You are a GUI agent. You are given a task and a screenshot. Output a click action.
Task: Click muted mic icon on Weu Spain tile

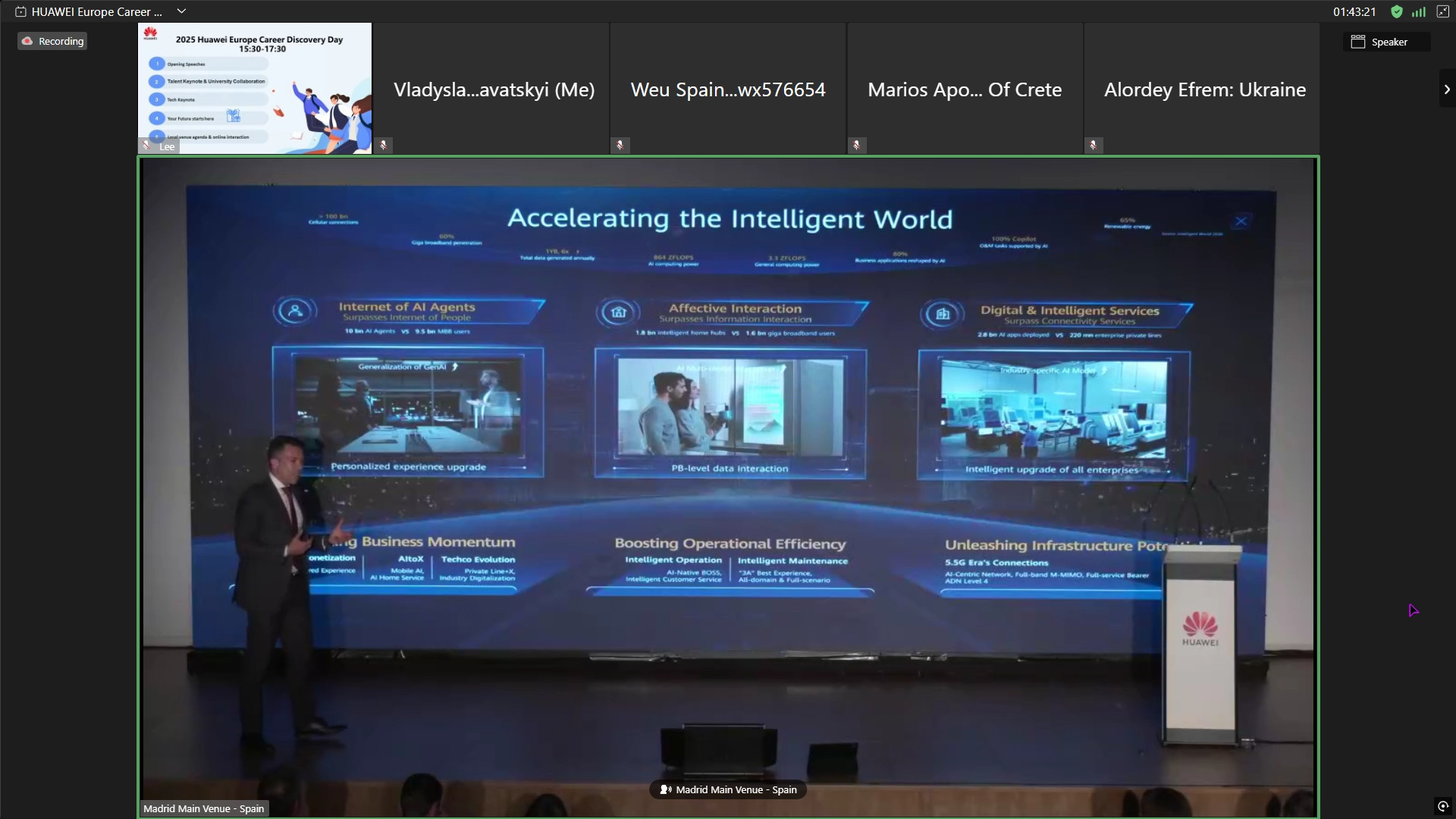click(x=620, y=145)
